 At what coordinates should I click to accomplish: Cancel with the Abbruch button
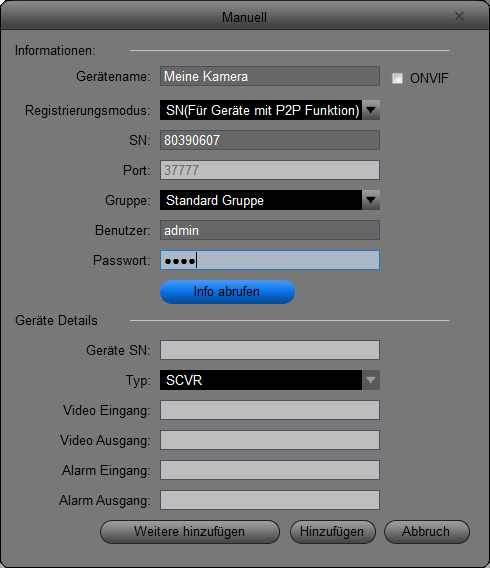pos(427,532)
